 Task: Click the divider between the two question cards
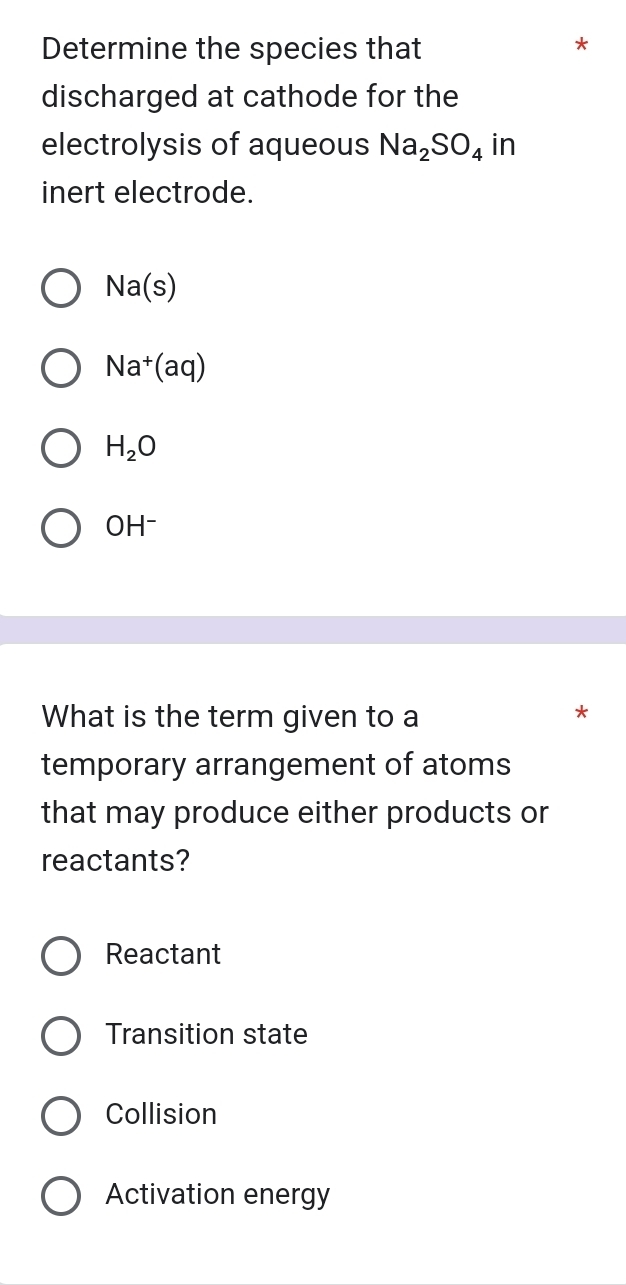click(x=313, y=630)
